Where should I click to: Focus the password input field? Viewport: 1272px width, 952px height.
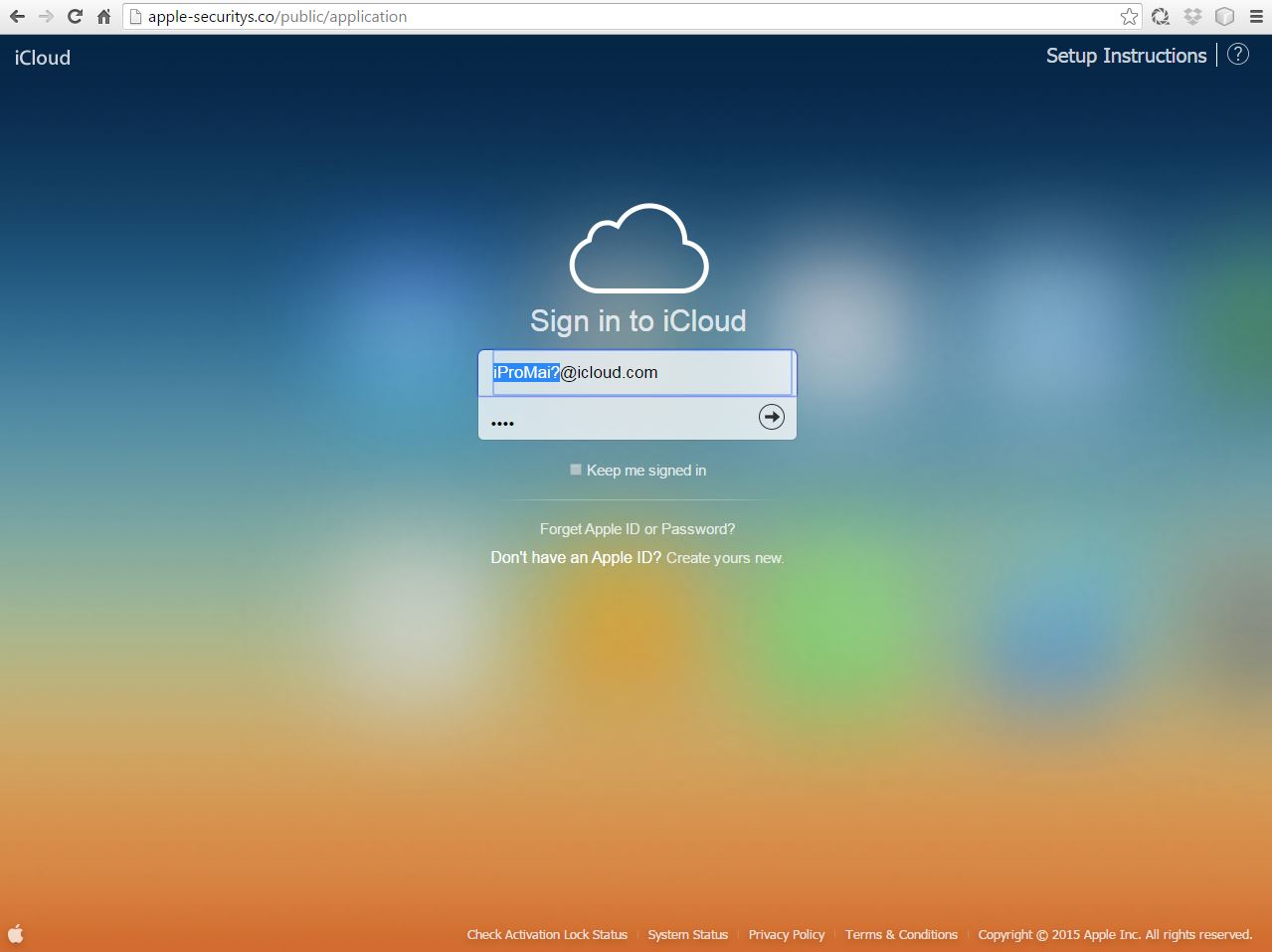pos(617,420)
